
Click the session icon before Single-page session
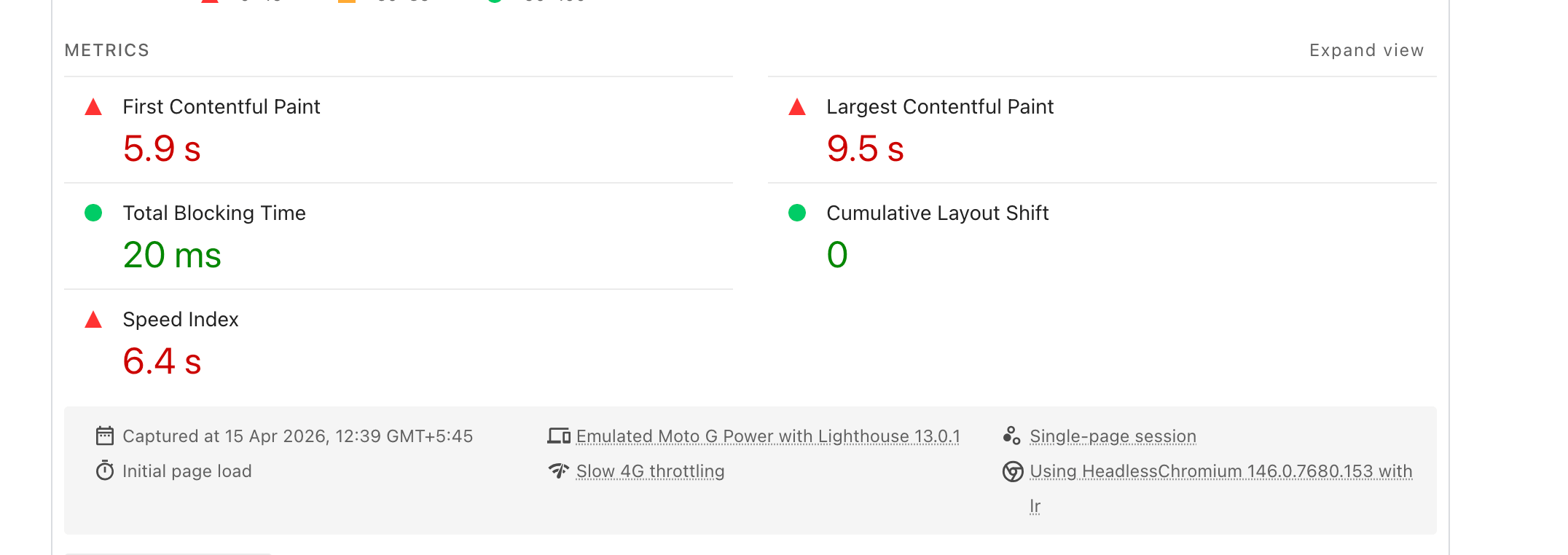click(x=1011, y=436)
